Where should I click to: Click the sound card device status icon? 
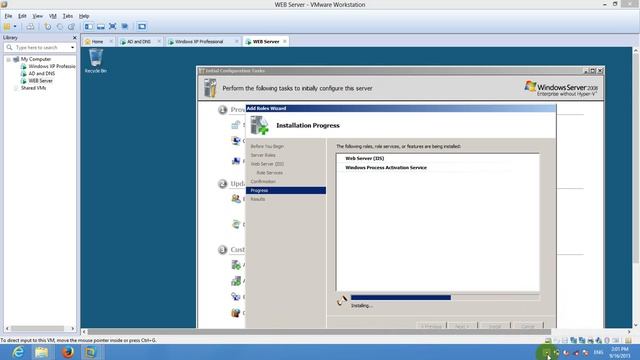pyautogui.click(x=598, y=340)
